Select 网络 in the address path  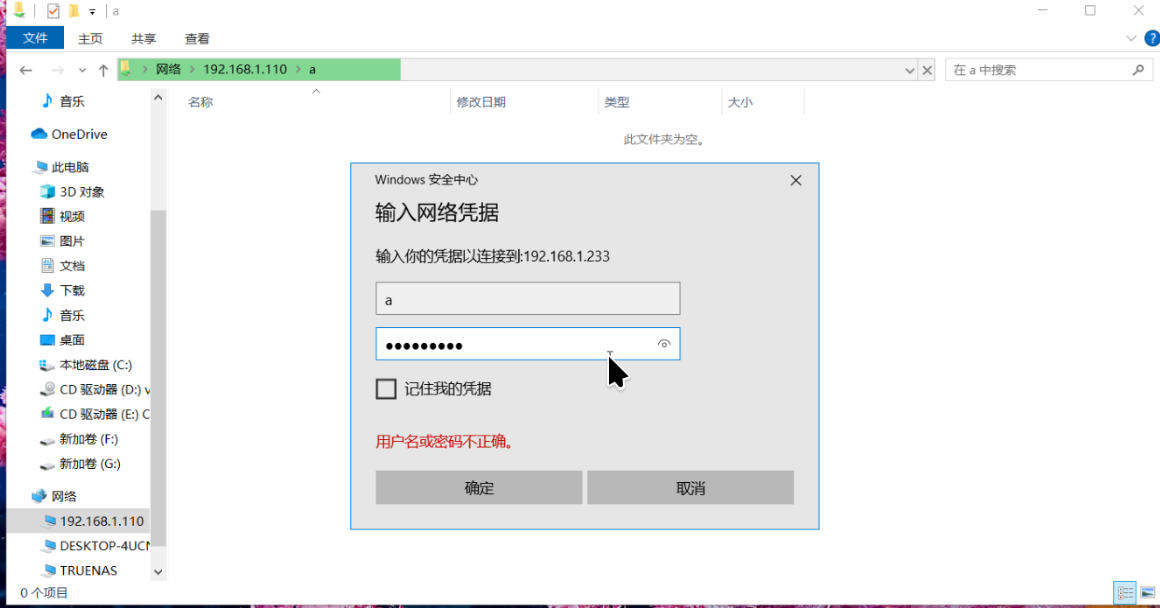click(168, 70)
